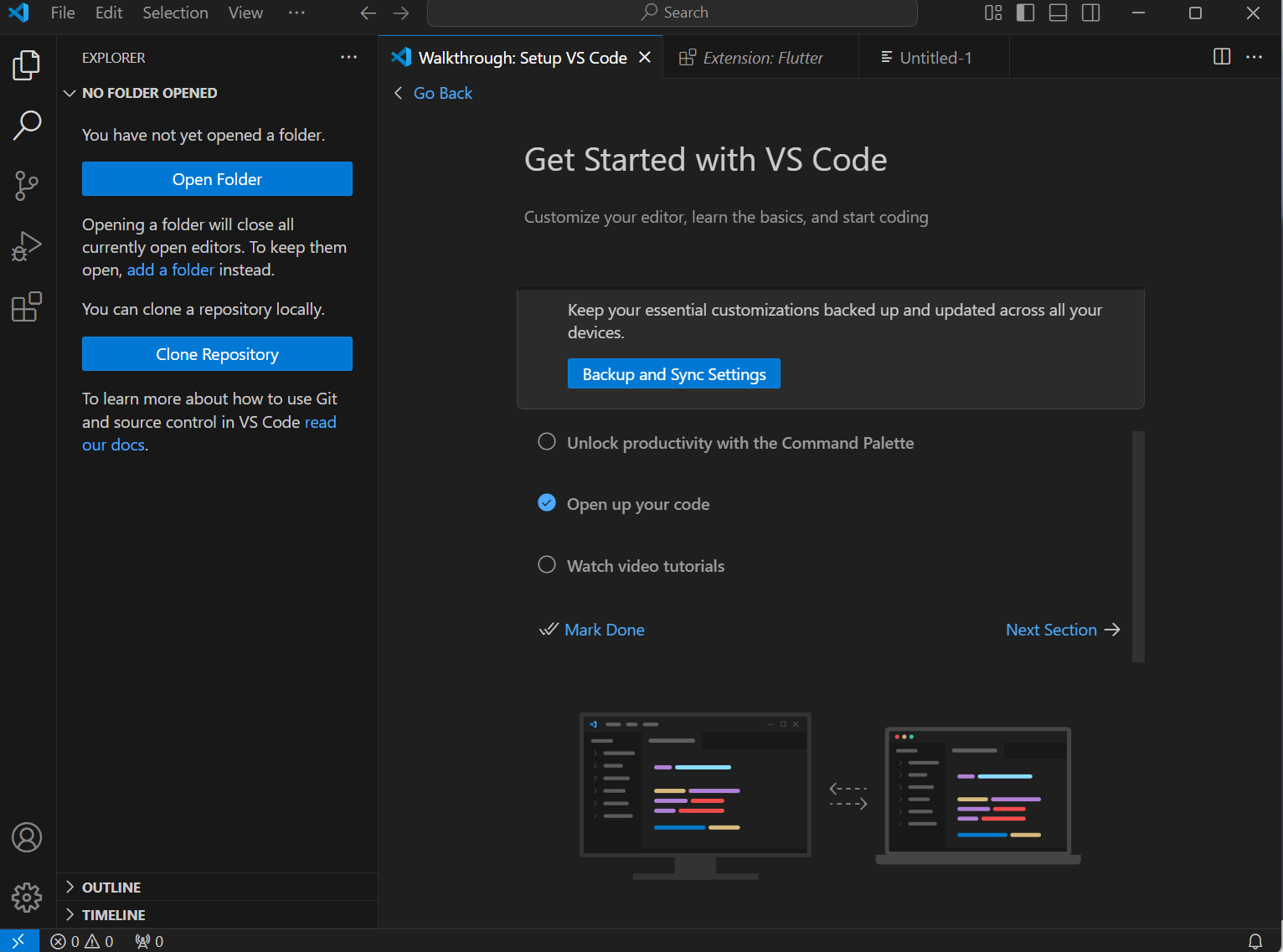Toggle the bottom Panel visibility
The width and height of the screenshot is (1283, 952).
pyautogui.click(x=1058, y=13)
